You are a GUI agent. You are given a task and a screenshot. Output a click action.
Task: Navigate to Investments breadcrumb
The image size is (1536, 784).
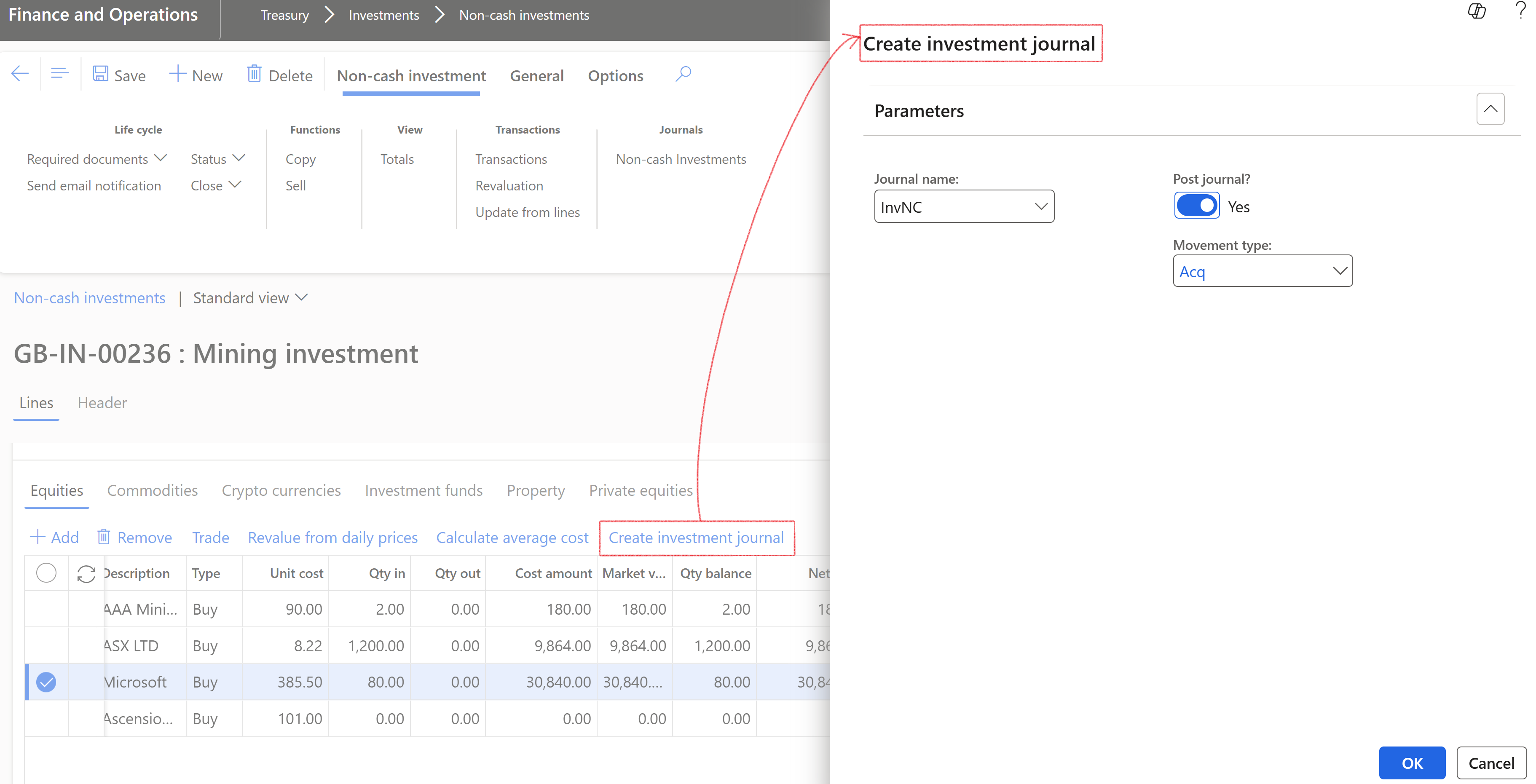coord(384,16)
